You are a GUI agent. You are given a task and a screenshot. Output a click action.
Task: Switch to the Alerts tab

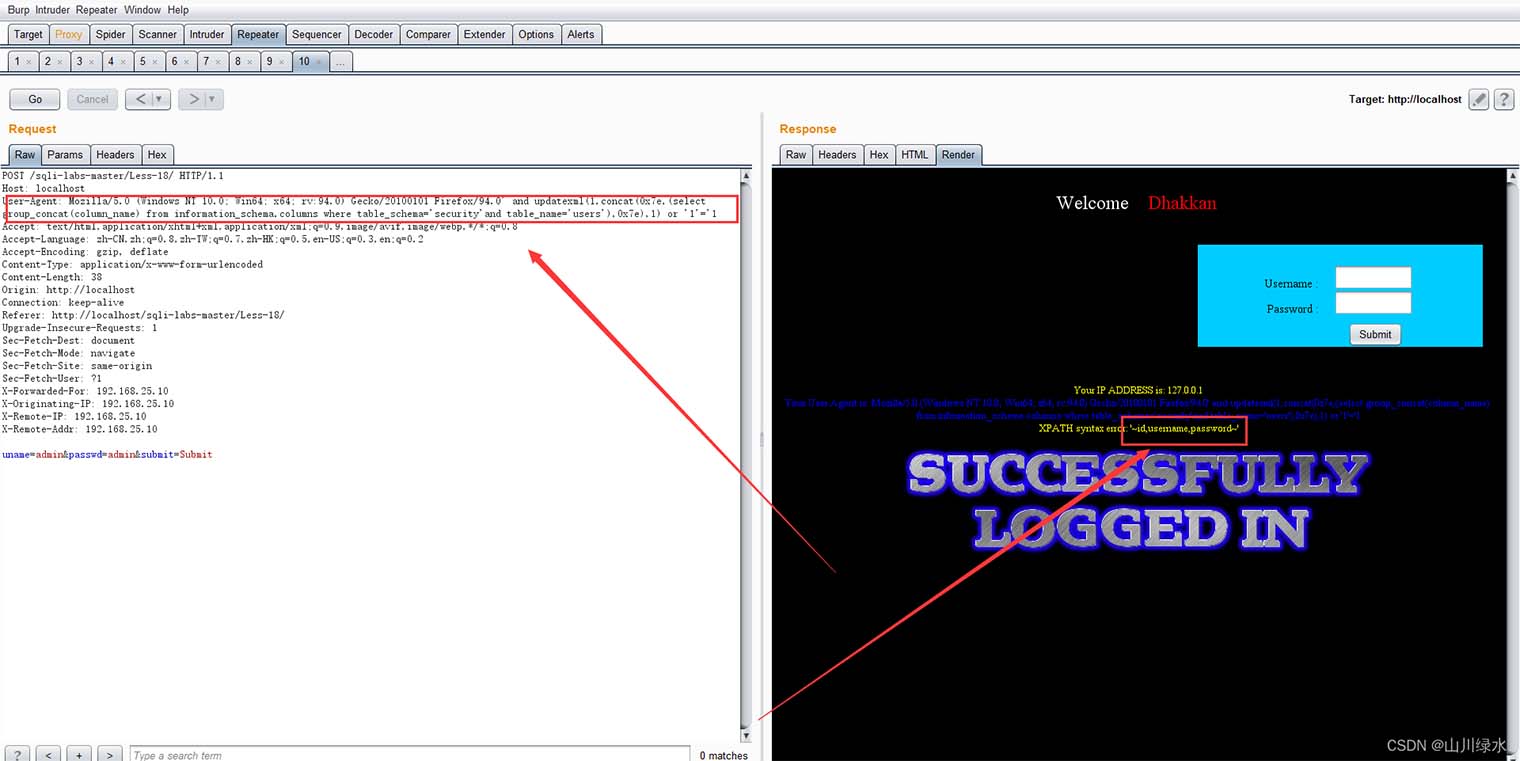tap(581, 34)
